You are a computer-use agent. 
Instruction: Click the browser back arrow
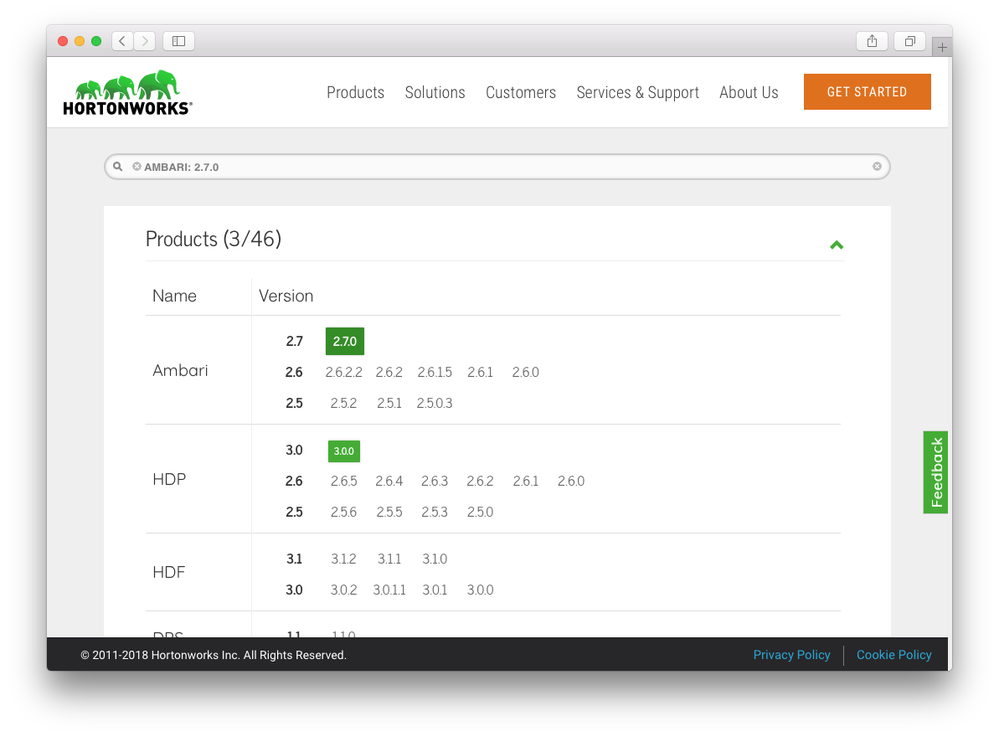121,40
